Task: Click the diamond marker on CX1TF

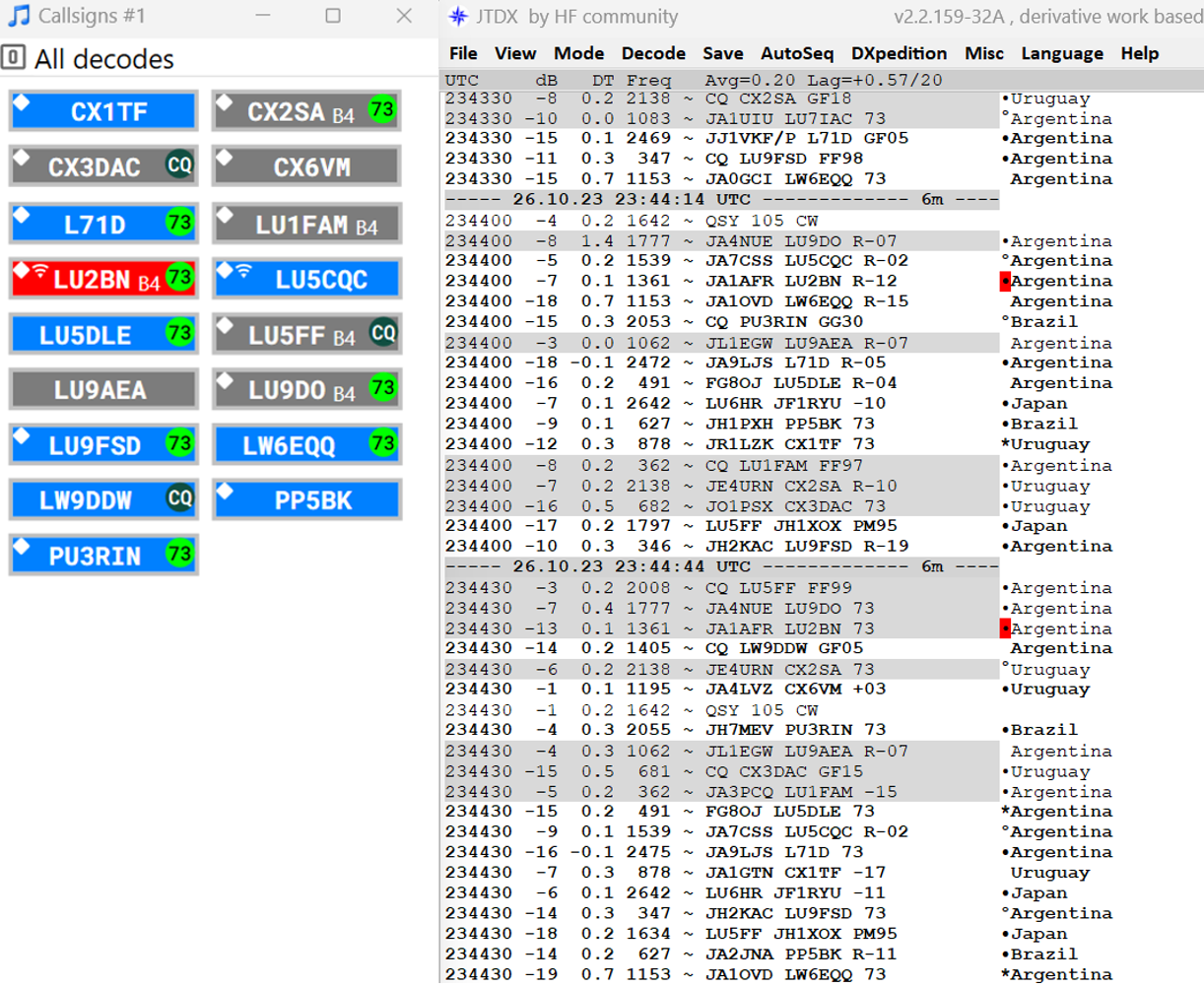Action: tap(22, 102)
